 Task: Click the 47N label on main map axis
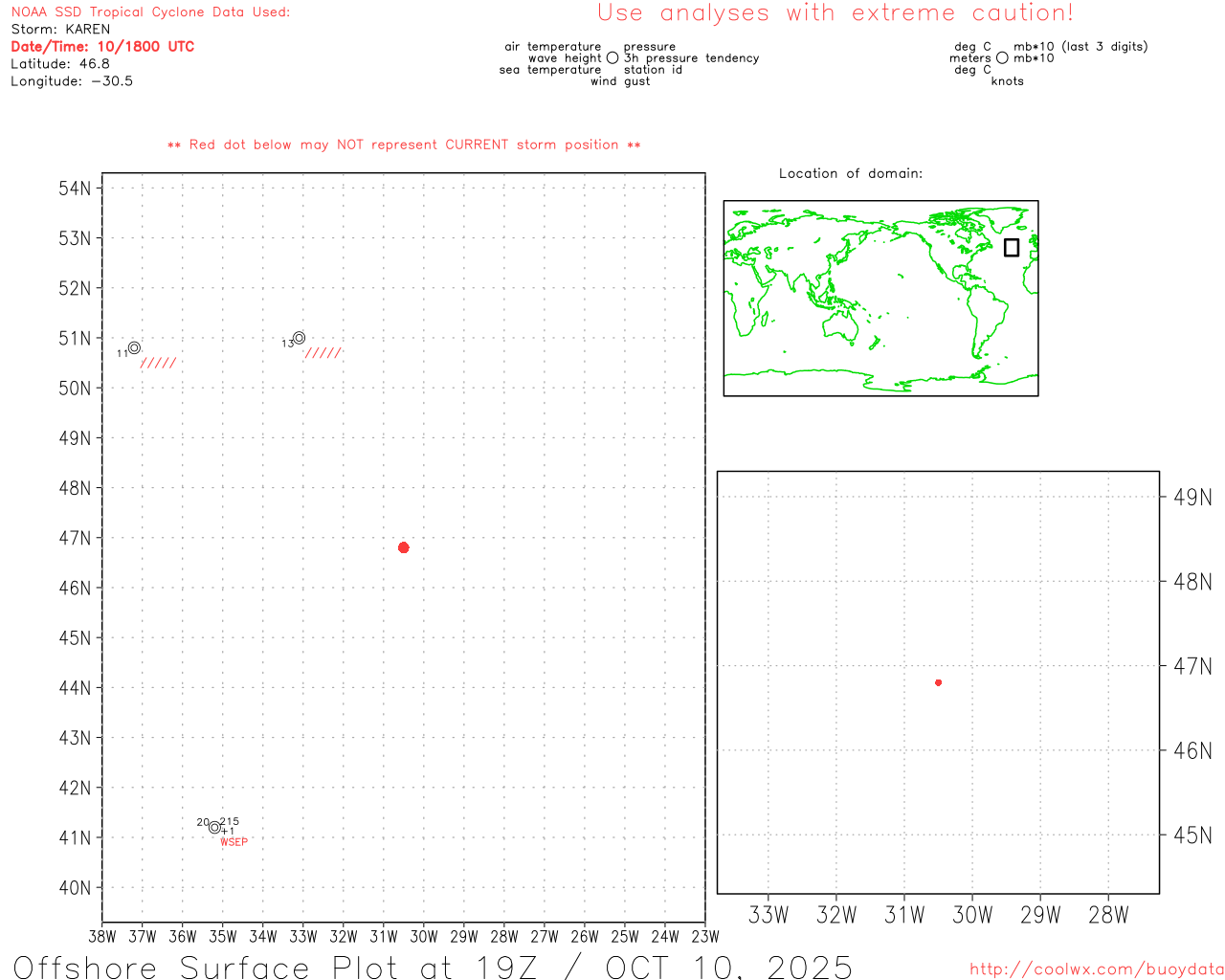tap(75, 538)
